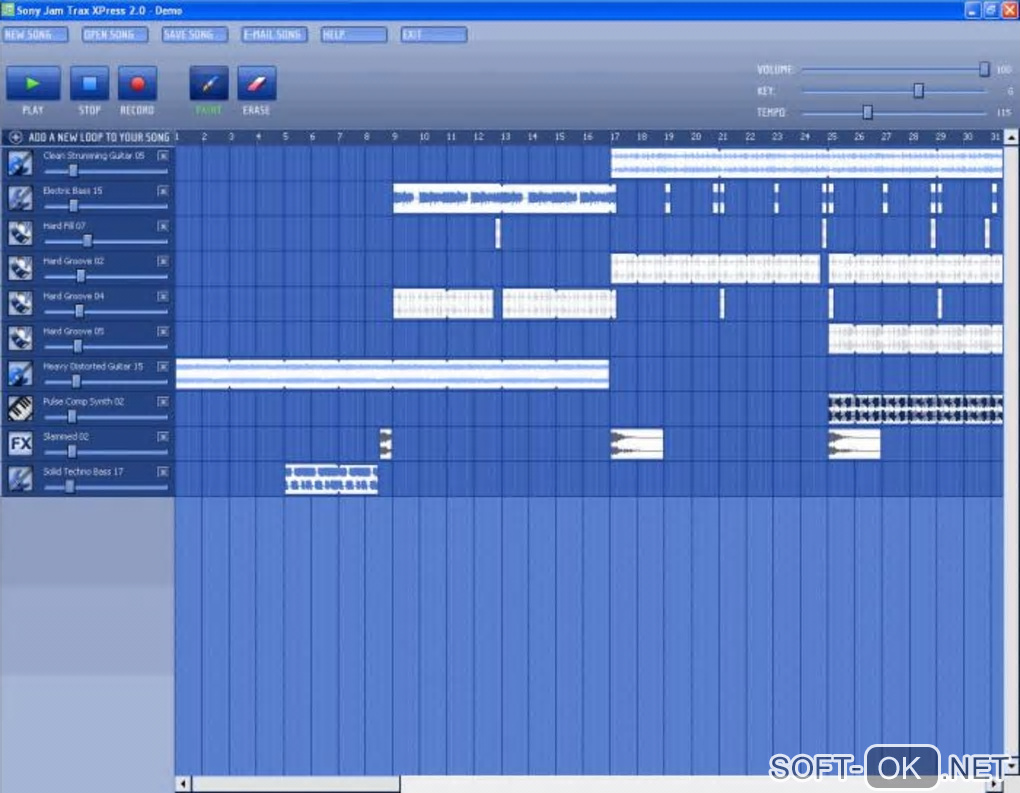The width and height of the screenshot is (1020, 793).
Task: Click the Pulse Comp Synth 02 keyboard icon
Action: tap(20, 409)
